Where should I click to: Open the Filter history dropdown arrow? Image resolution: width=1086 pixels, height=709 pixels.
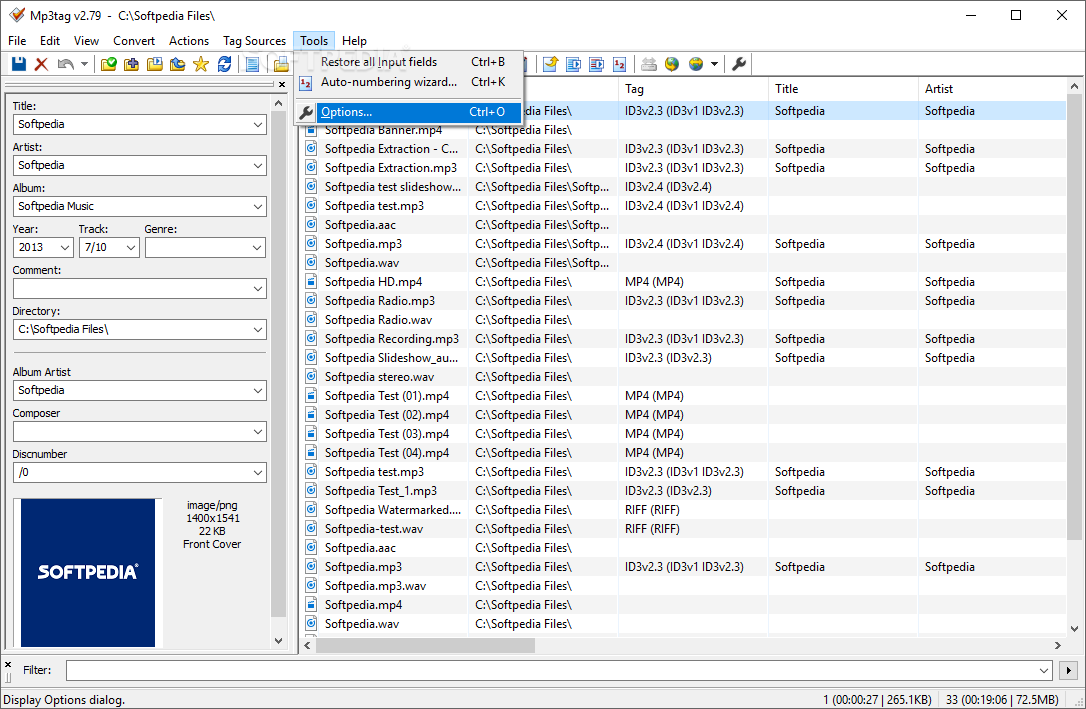[1044, 670]
